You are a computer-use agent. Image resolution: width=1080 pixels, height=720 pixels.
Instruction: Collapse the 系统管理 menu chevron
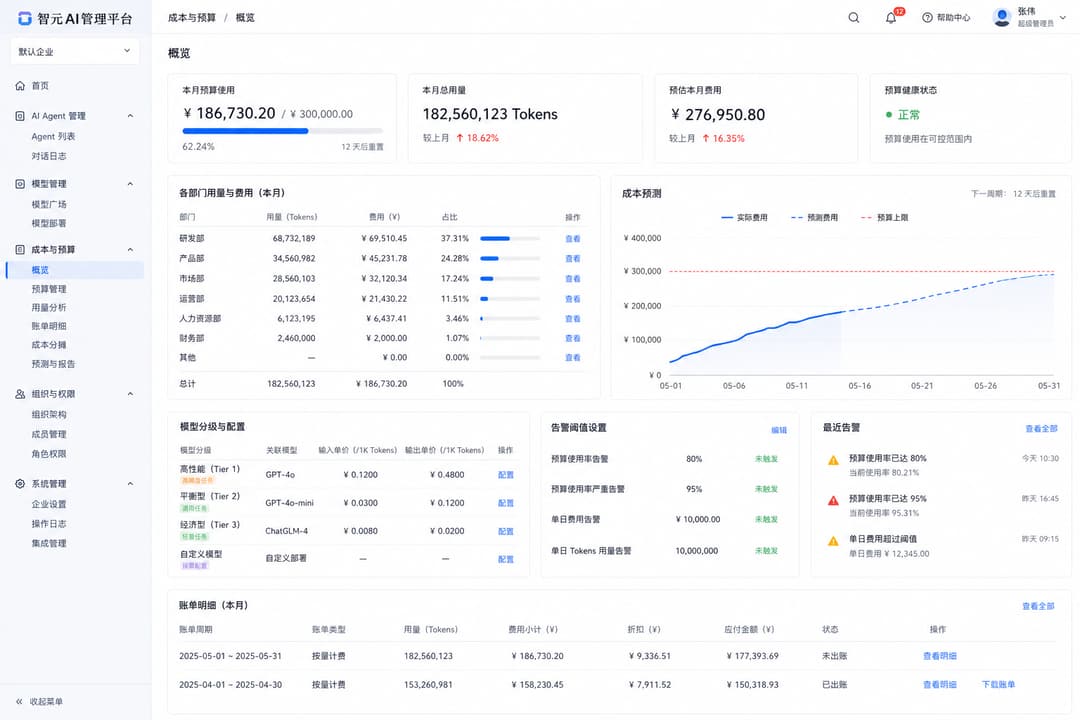[x=130, y=484]
